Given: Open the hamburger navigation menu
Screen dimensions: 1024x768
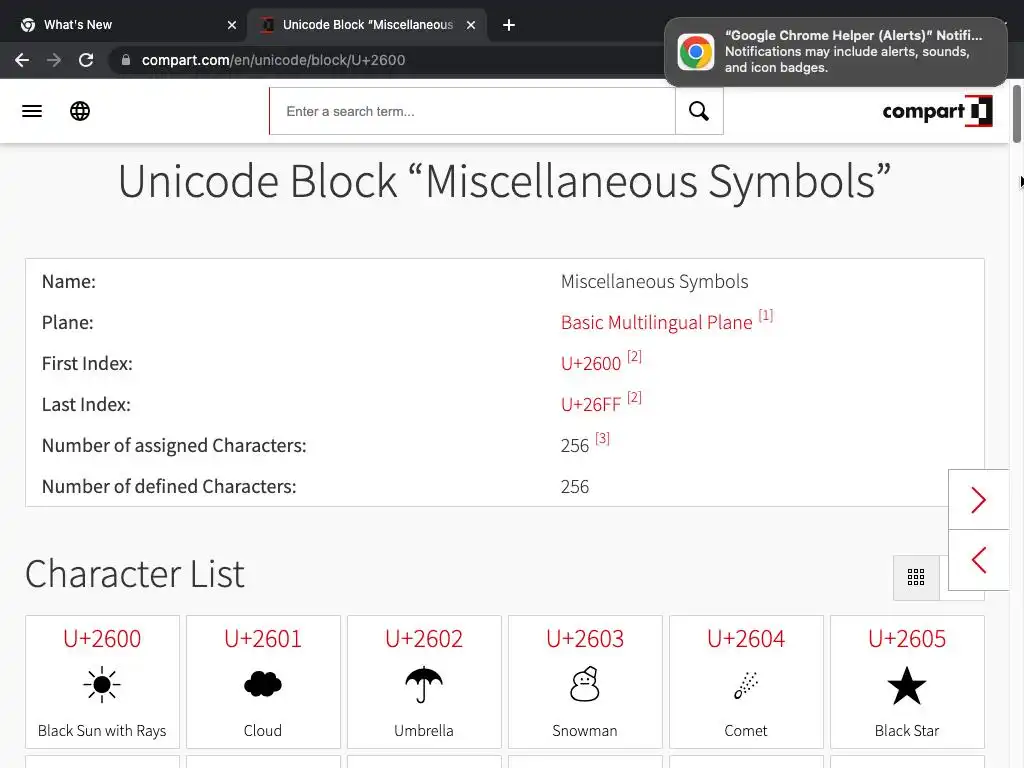Looking at the screenshot, I should [32, 111].
